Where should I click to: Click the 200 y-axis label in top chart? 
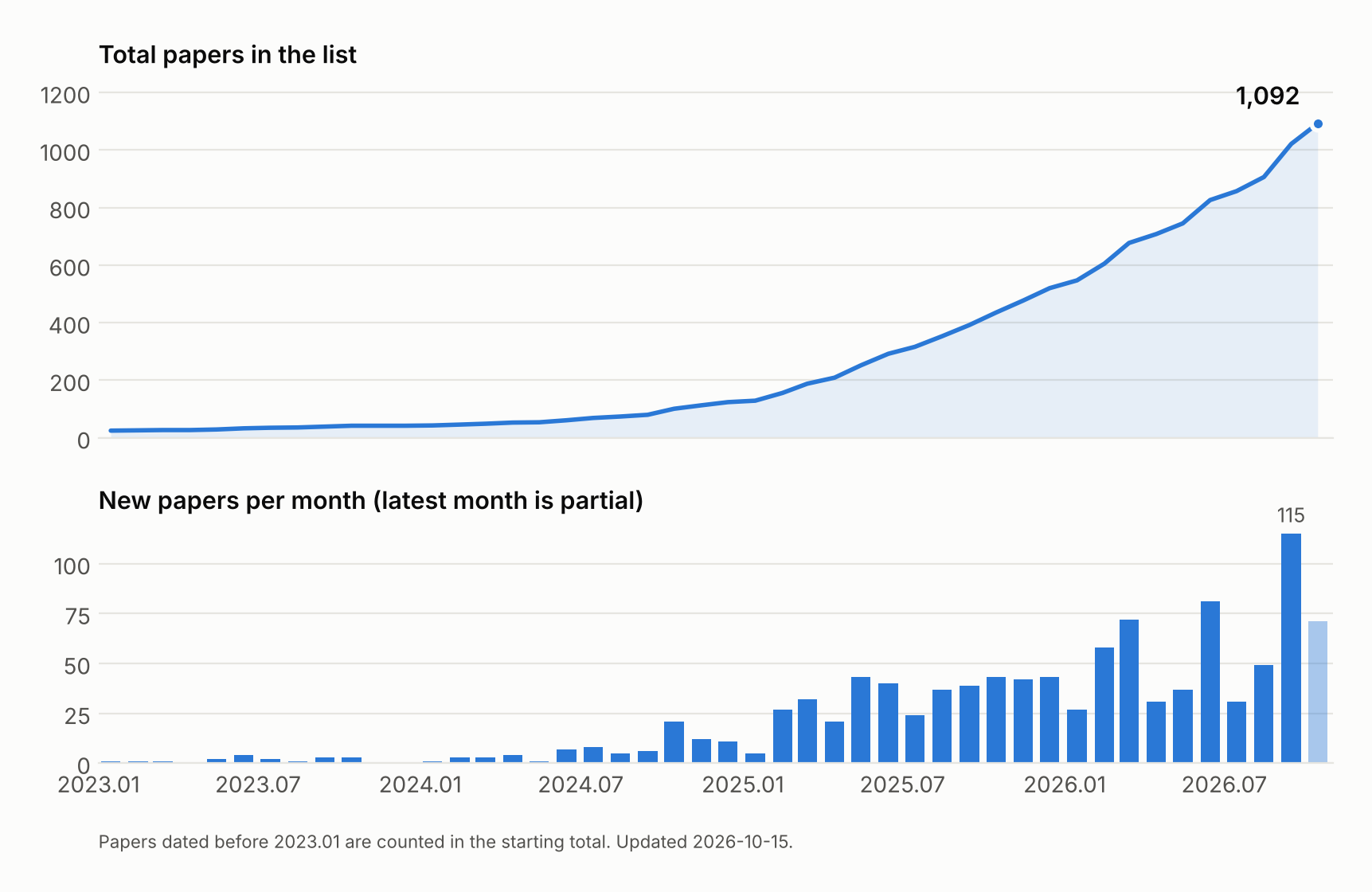pos(69,383)
